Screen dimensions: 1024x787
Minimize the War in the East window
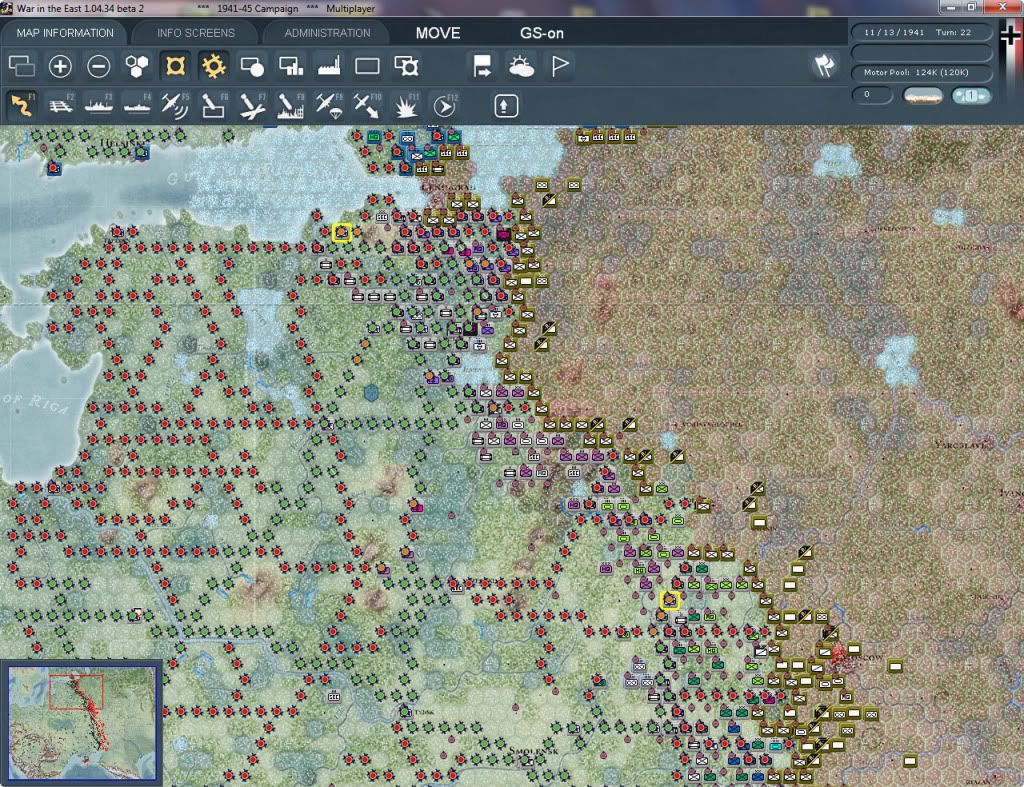point(951,7)
